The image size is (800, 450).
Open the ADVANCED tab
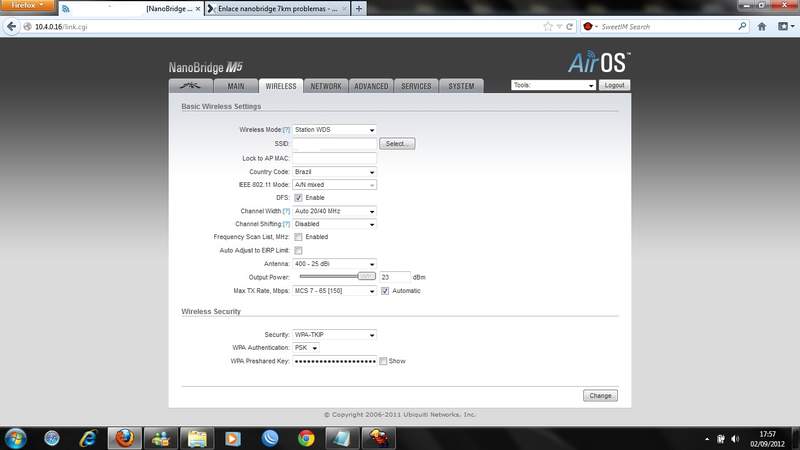[371, 86]
